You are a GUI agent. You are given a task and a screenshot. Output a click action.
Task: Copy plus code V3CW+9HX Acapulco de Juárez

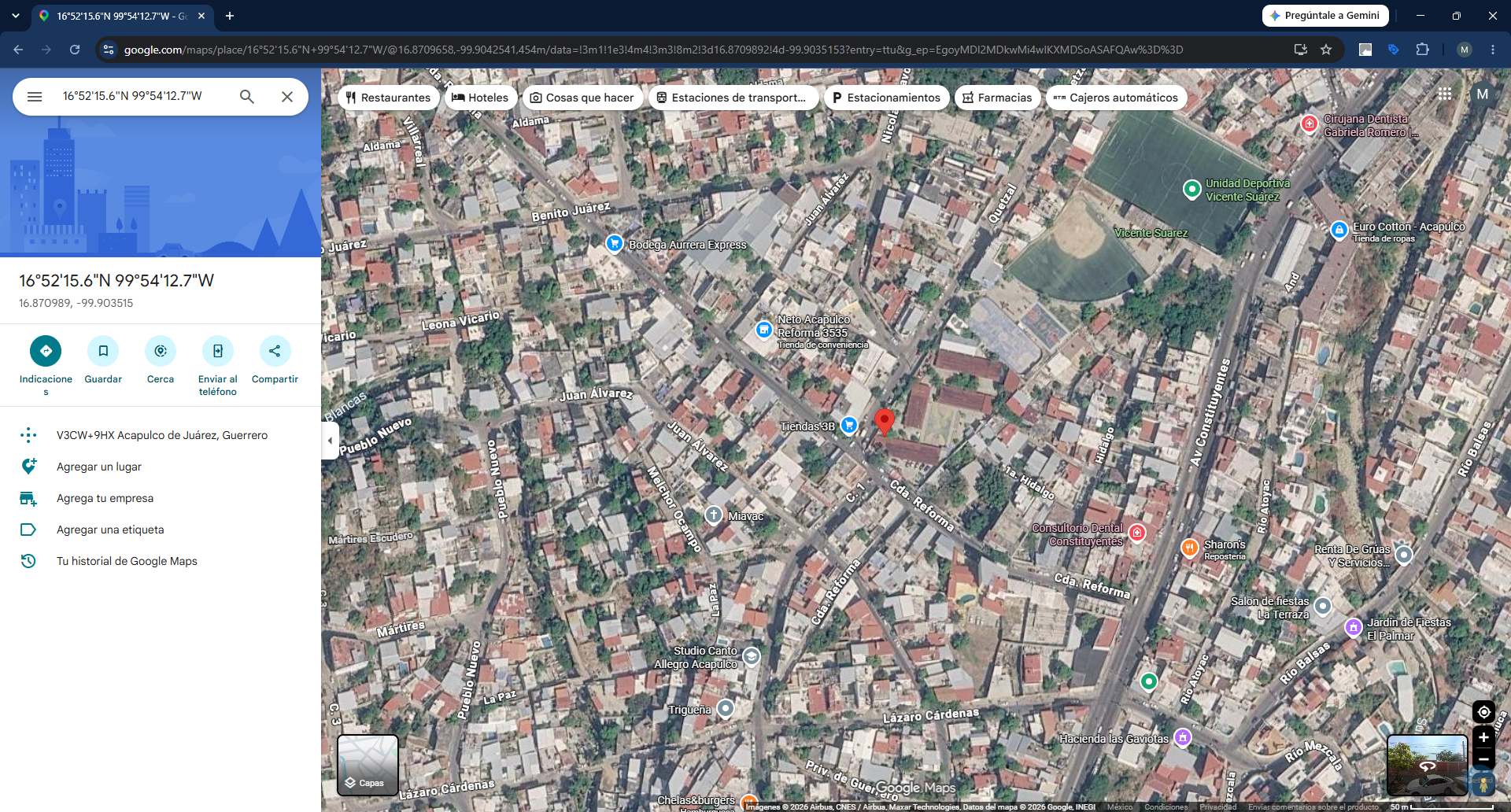161,435
